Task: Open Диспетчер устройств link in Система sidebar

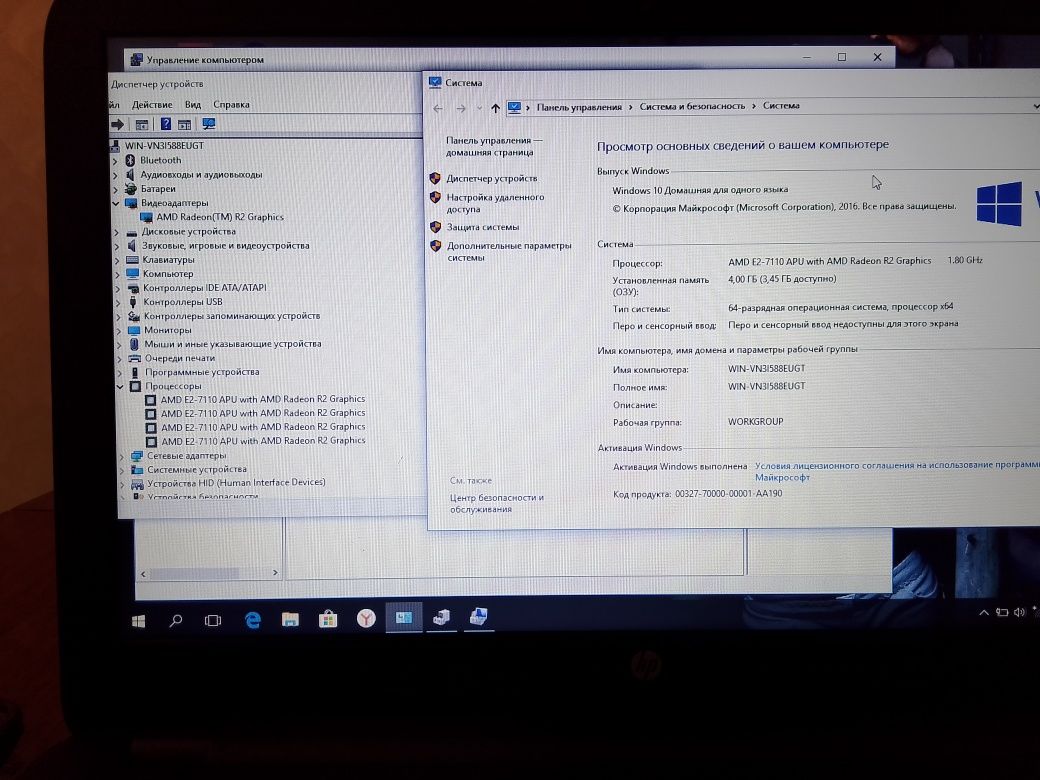Action: pos(491,178)
